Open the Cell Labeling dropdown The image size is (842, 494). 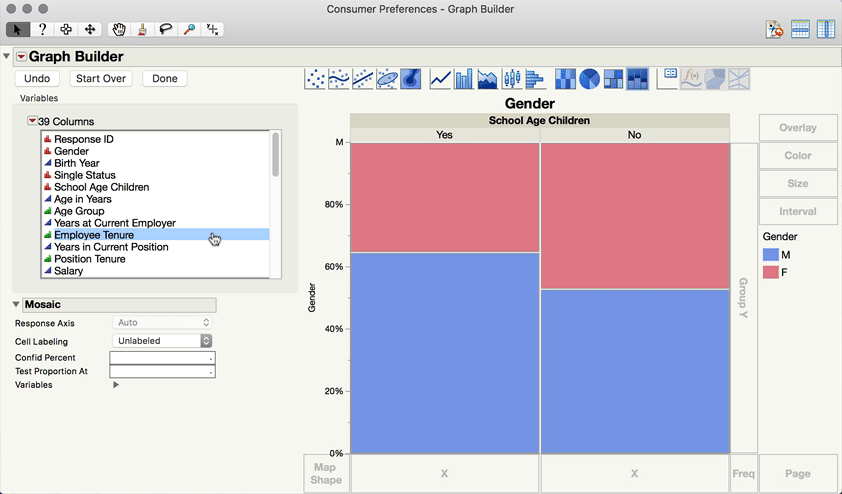click(x=162, y=340)
